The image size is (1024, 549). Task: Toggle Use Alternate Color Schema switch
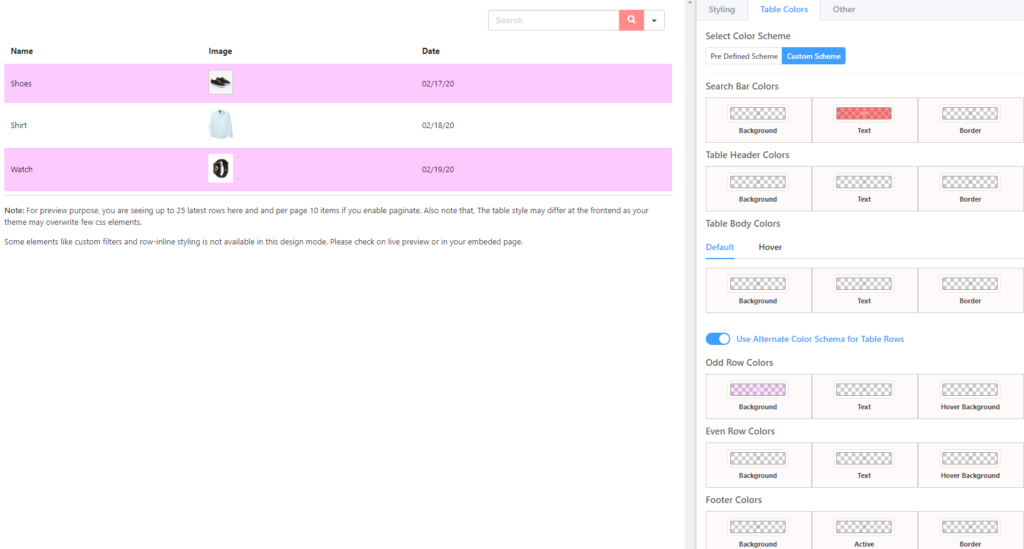(x=718, y=339)
